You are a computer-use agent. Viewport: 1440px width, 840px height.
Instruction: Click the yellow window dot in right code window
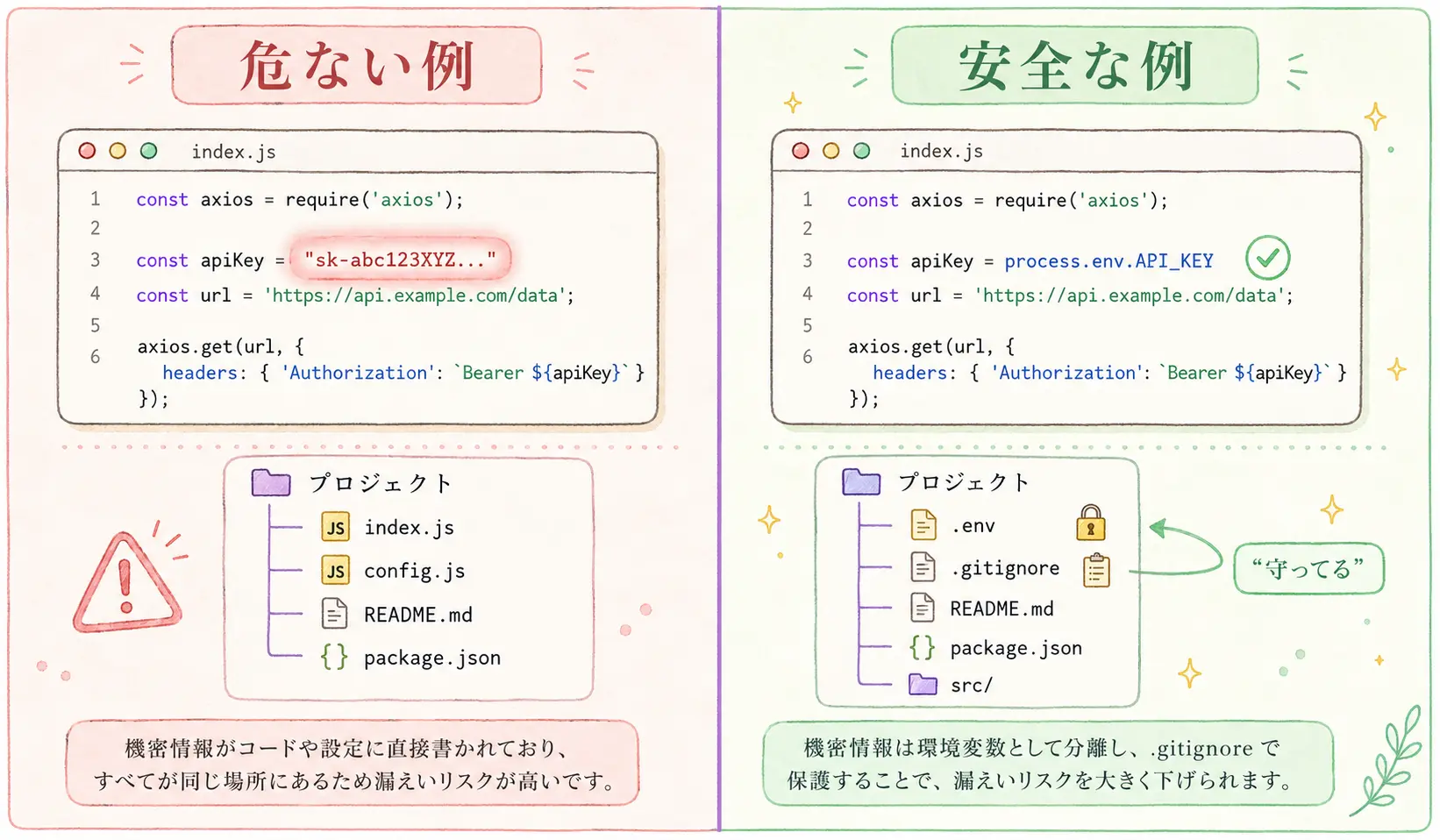click(831, 151)
